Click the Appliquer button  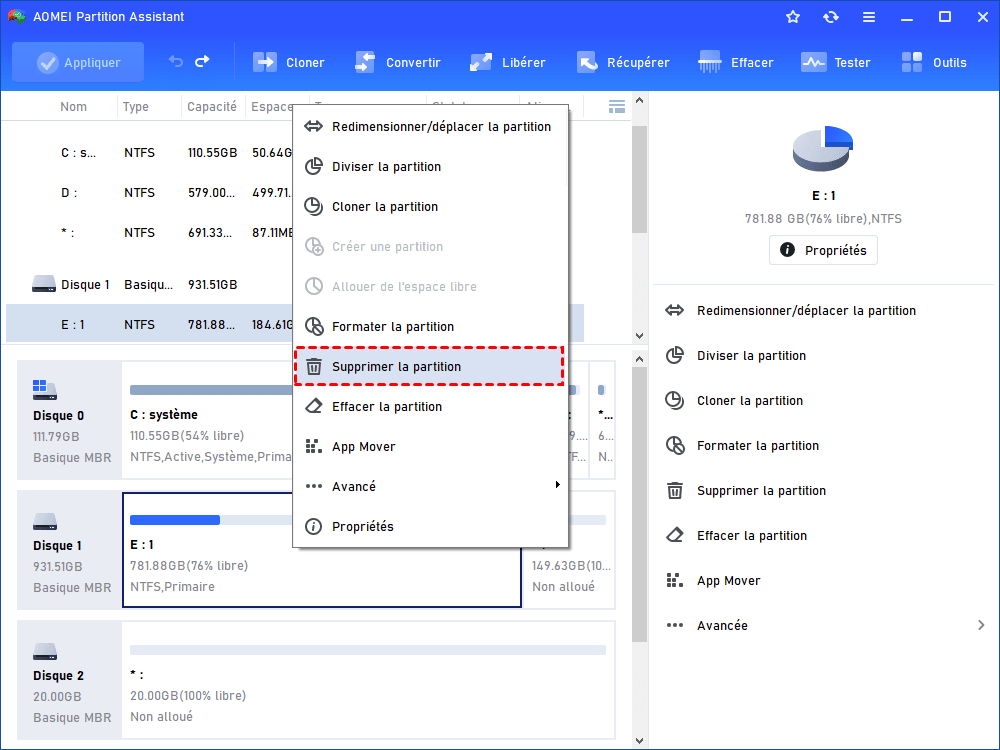(x=78, y=62)
